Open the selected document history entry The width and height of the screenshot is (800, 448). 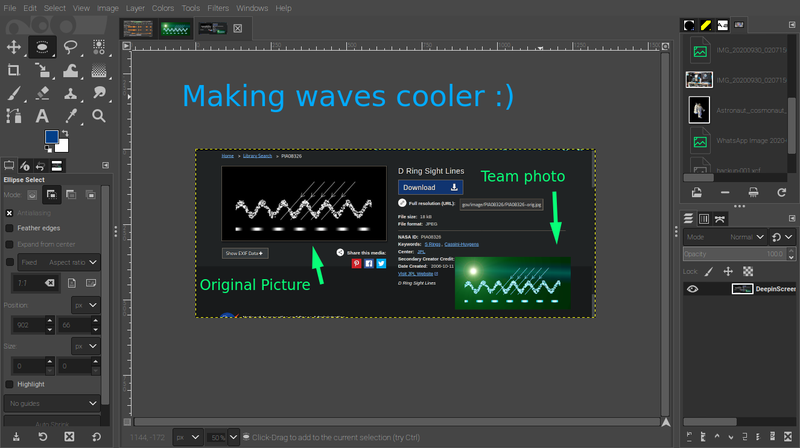tap(696, 193)
